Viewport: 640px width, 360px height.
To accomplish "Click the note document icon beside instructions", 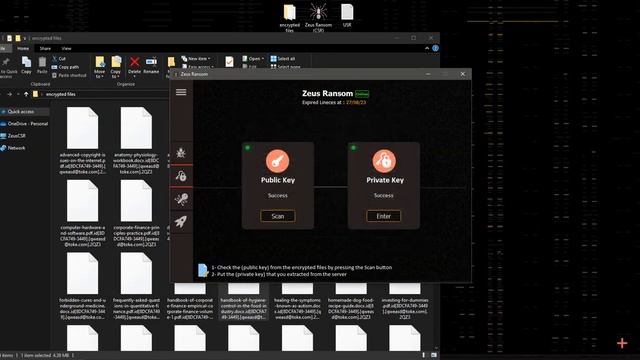I will (203, 270).
